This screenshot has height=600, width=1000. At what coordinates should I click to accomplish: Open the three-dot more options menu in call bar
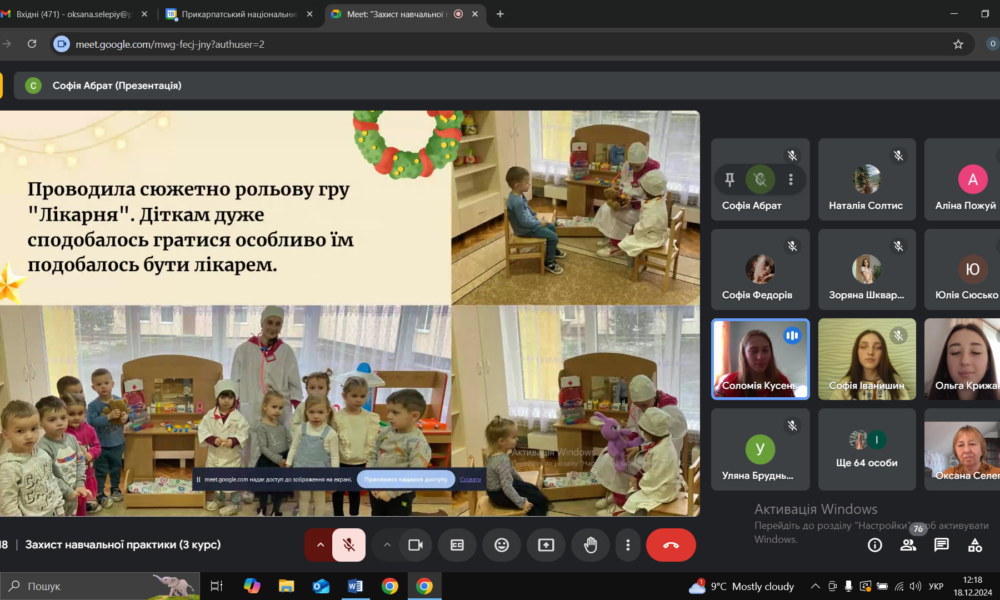628,545
